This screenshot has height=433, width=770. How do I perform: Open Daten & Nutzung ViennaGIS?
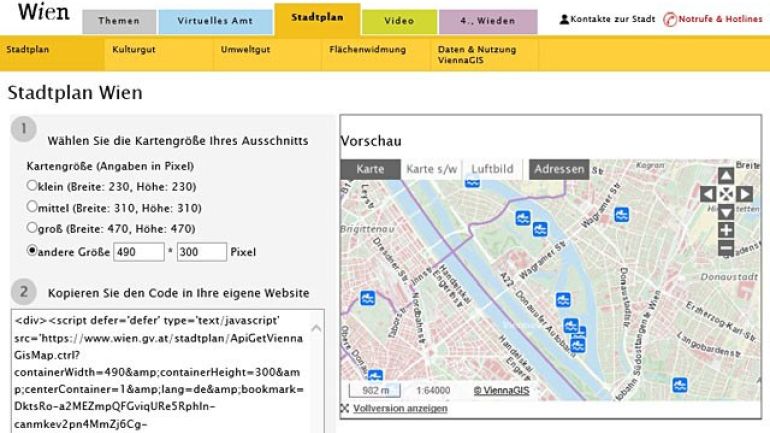(477, 54)
